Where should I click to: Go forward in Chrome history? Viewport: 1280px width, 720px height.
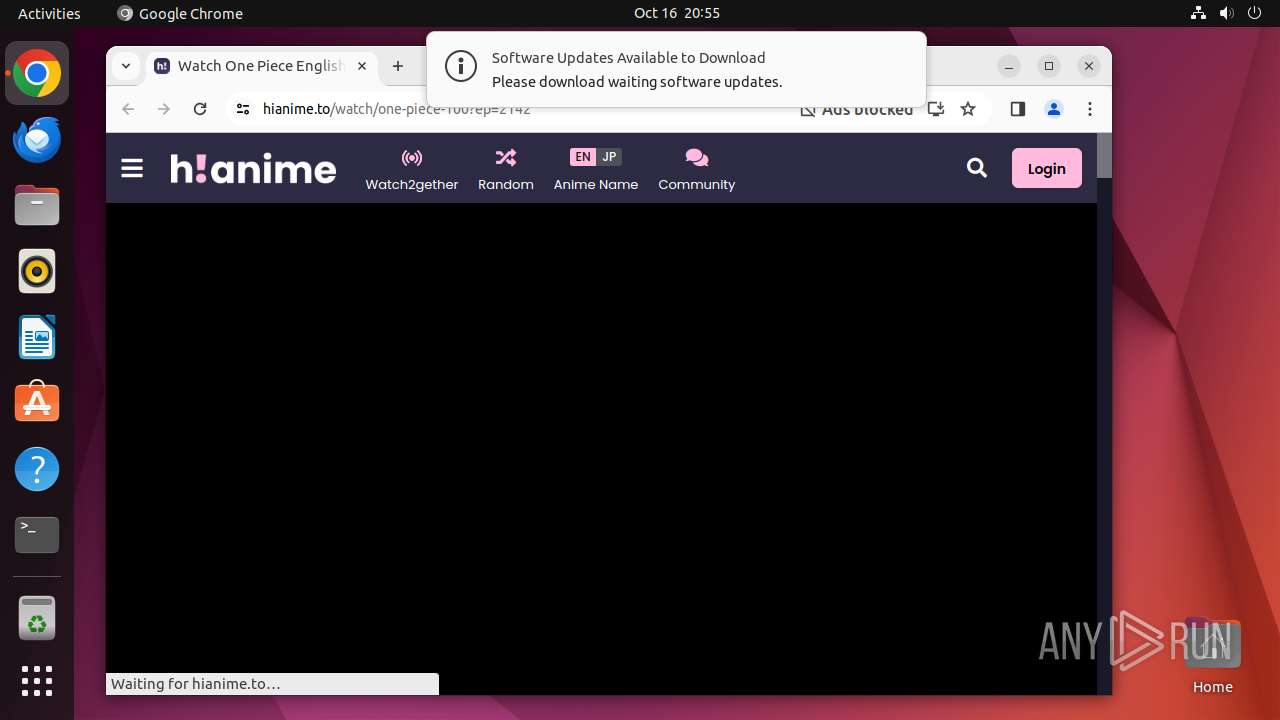pyautogui.click(x=164, y=109)
